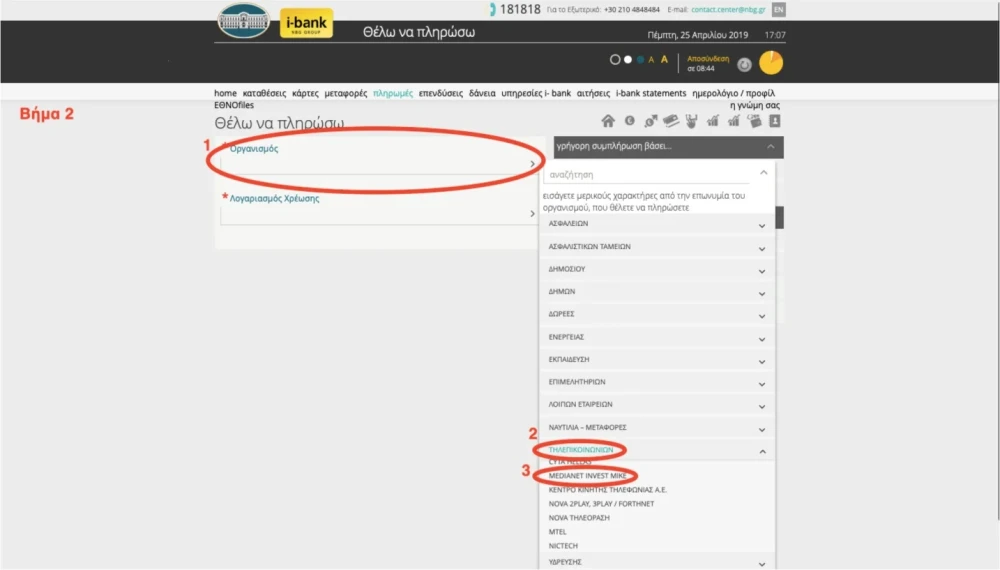Select the large A font size
The width and height of the screenshot is (1000, 570).
click(665, 59)
